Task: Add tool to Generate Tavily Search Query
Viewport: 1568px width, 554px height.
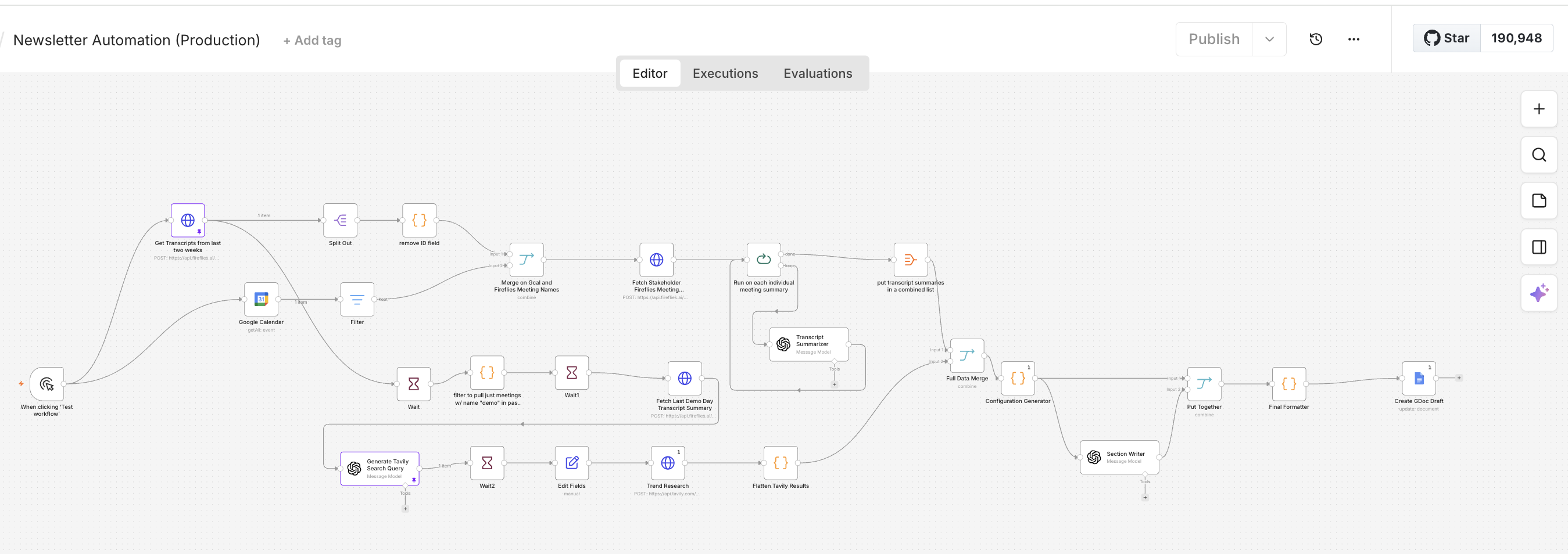Action: [406, 509]
